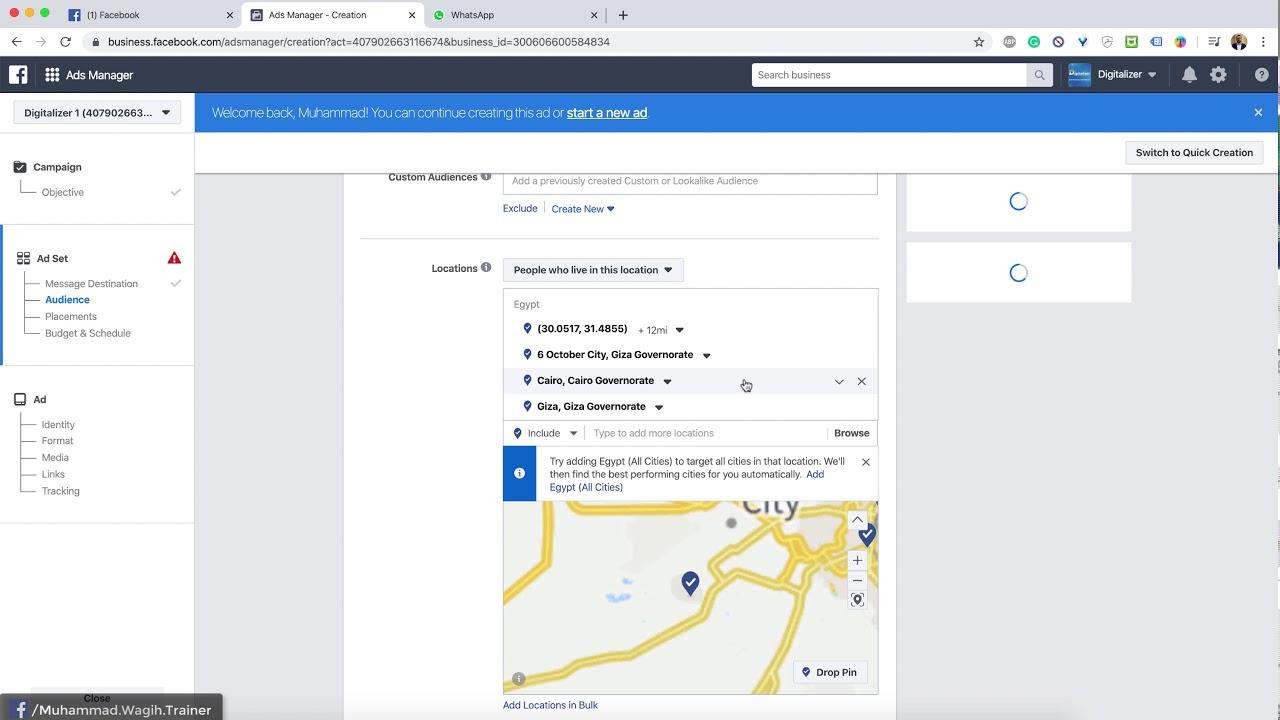Open the Digitalizer business dropdown
1280x720 pixels.
(x=1113, y=75)
